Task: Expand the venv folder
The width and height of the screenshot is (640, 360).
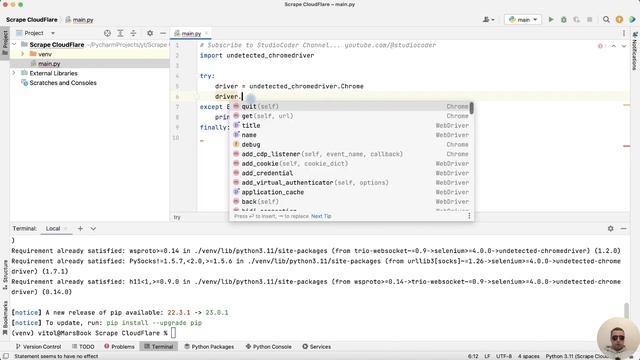Action: point(22,54)
